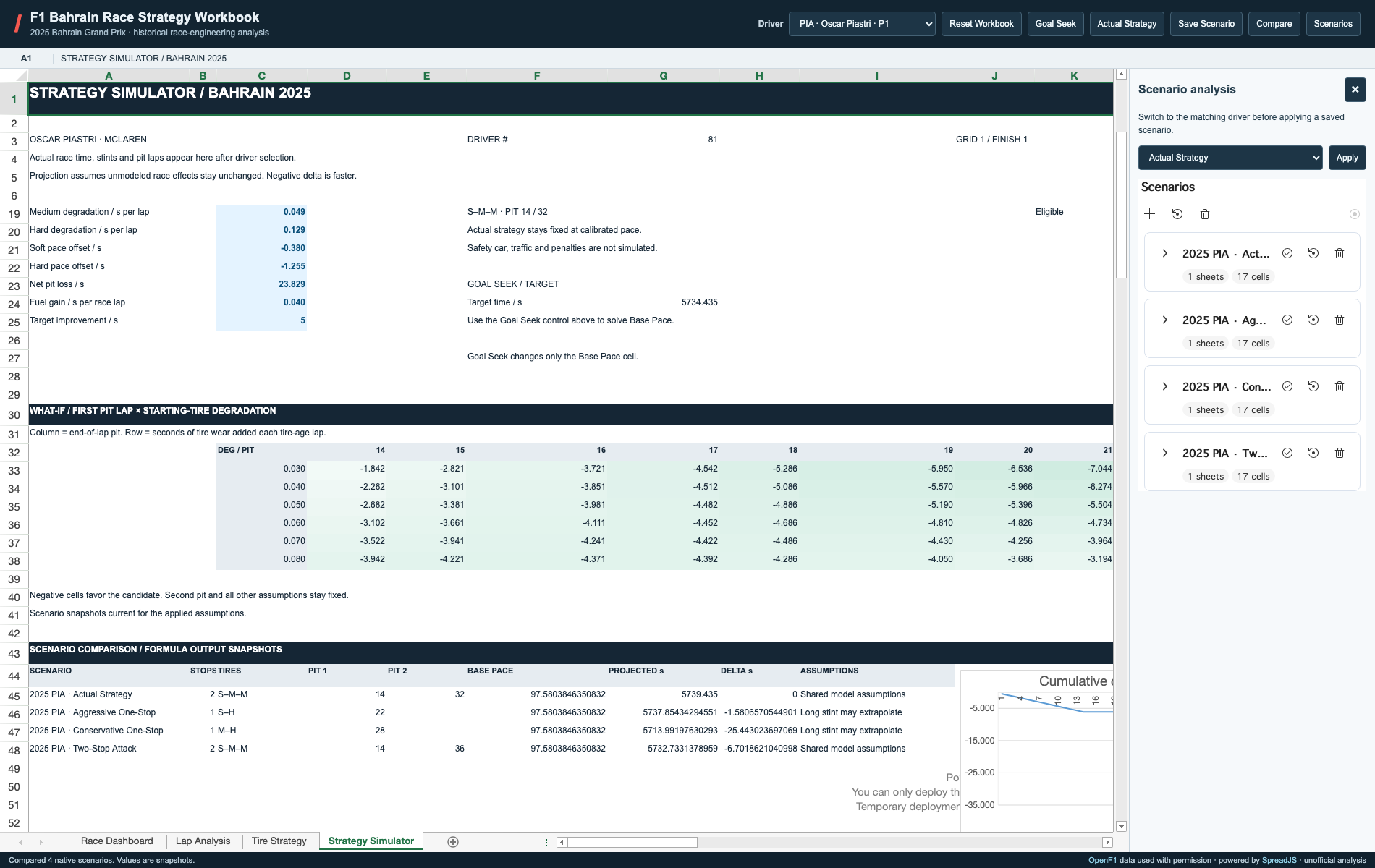Switch to the Race Dashboard sheet
The image size is (1375, 868).
(x=117, y=841)
